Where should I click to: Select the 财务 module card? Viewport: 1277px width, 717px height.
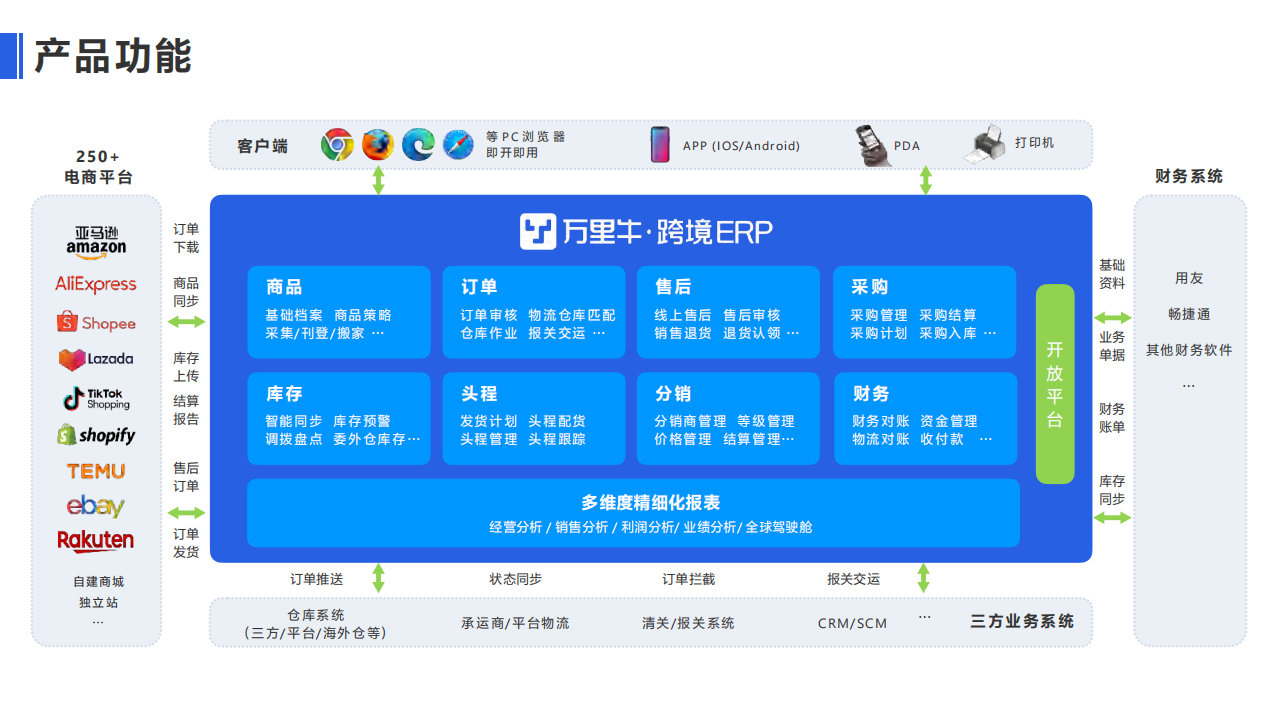tap(924, 418)
